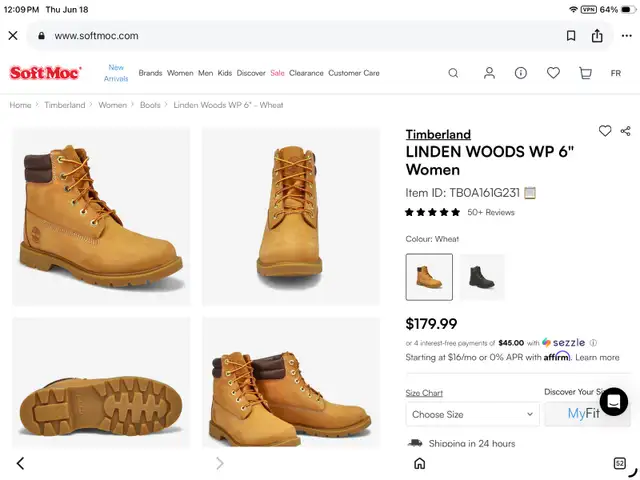Viewport: 640px width, 480px height.
Task: Open Customer Care menu
Action: [x=354, y=73]
